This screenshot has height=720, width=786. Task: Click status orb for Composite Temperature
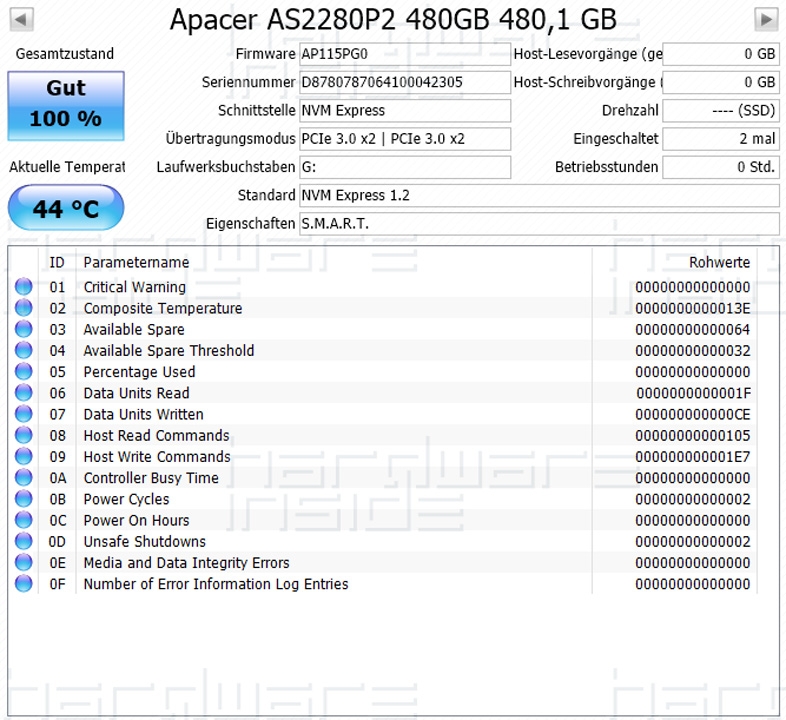[x=24, y=307]
